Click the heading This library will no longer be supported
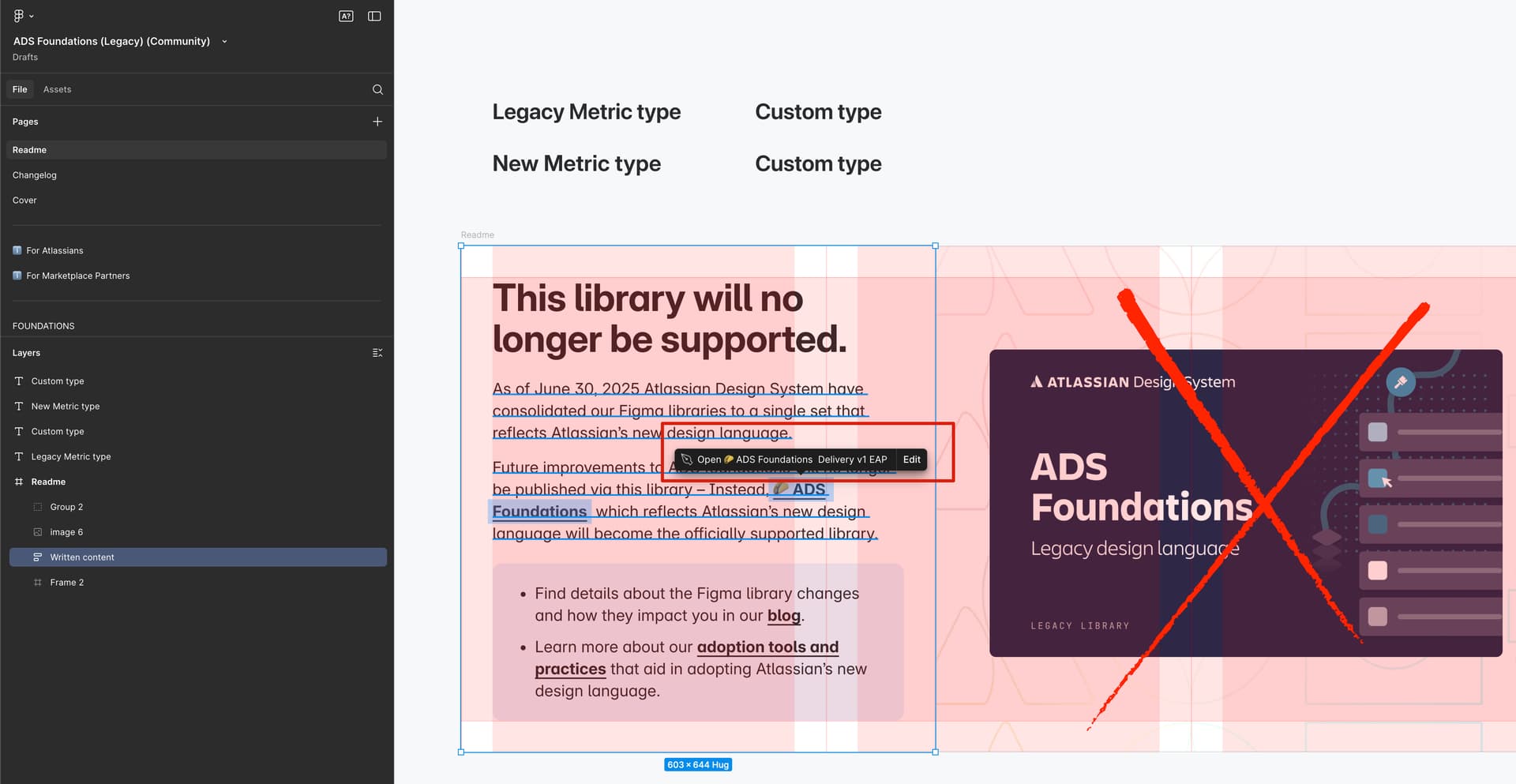The height and width of the screenshot is (784, 1516). tap(670, 319)
